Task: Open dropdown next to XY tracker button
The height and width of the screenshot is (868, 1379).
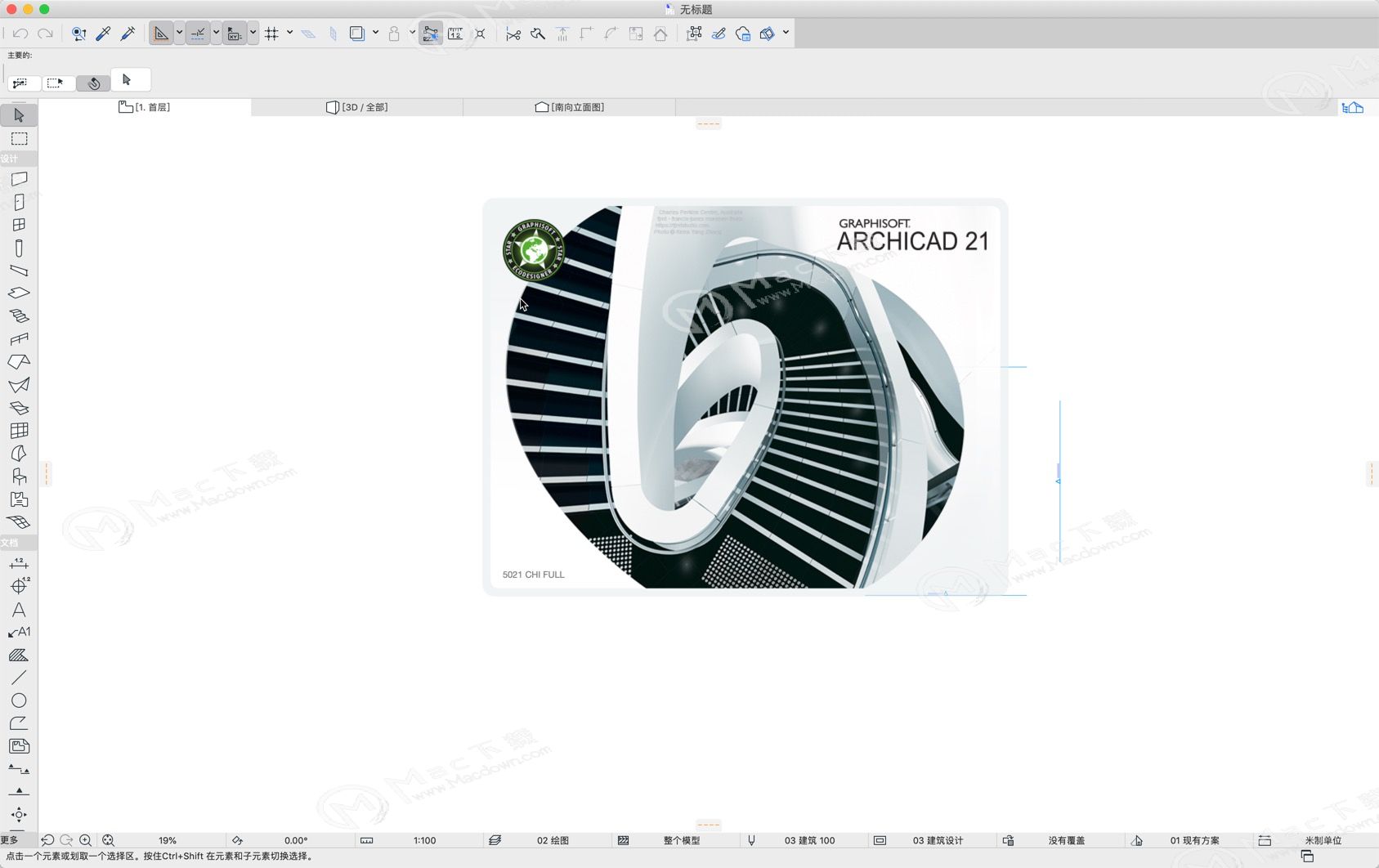Action: pos(253,34)
